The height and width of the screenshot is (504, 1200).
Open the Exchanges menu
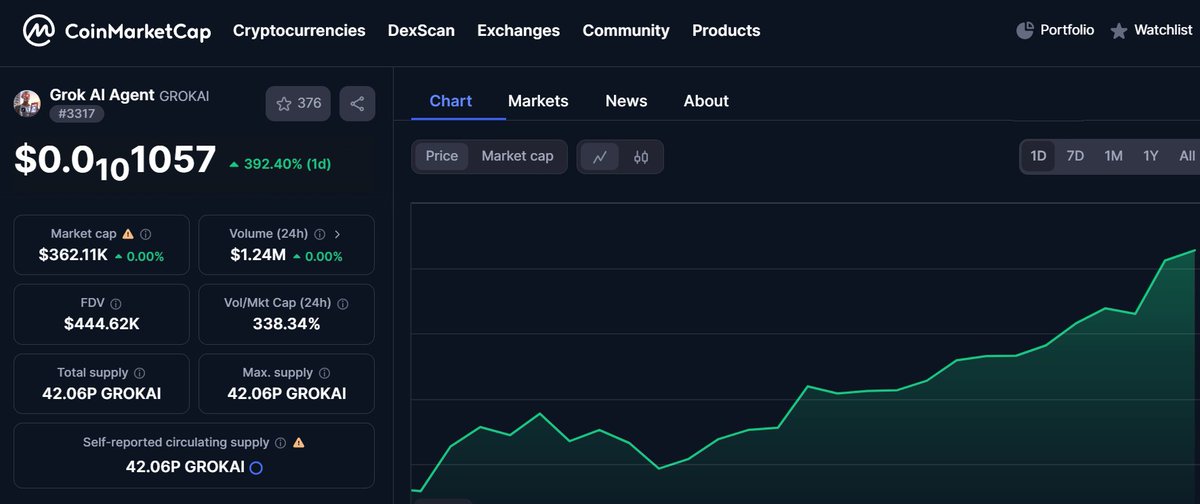(518, 31)
